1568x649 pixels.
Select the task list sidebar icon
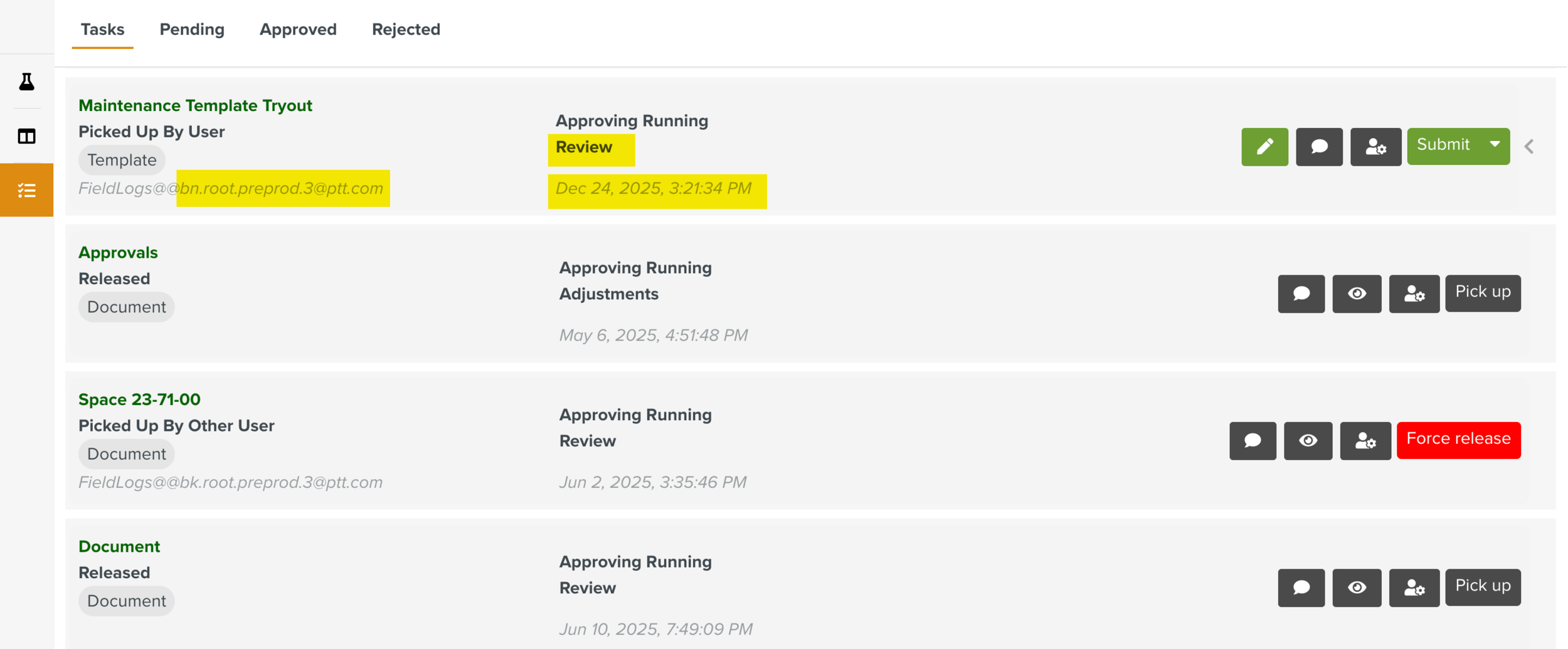(x=26, y=190)
